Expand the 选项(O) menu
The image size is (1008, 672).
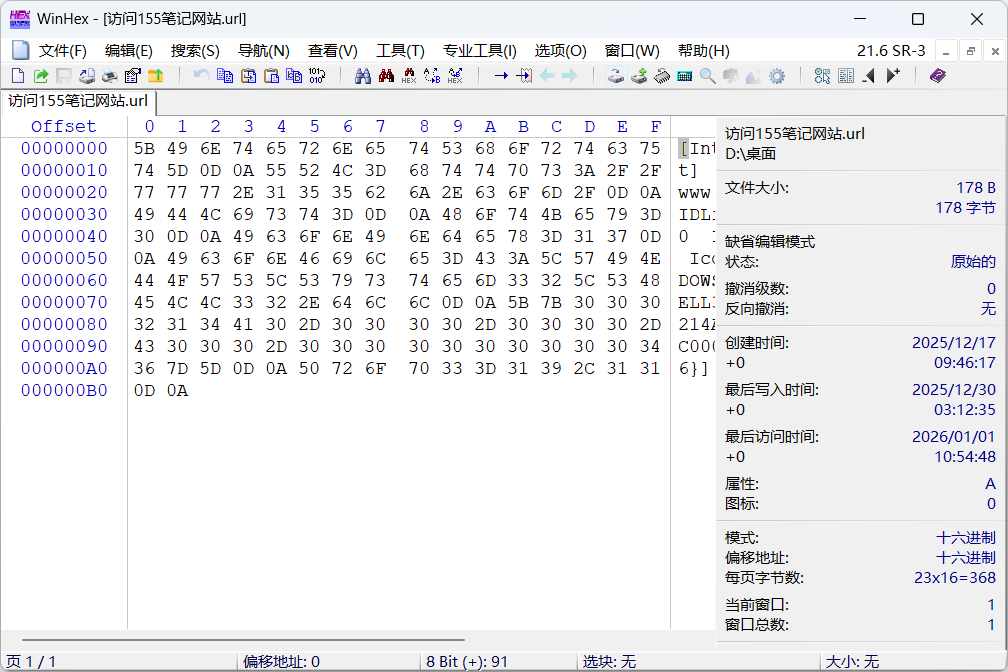tap(560, 51)
